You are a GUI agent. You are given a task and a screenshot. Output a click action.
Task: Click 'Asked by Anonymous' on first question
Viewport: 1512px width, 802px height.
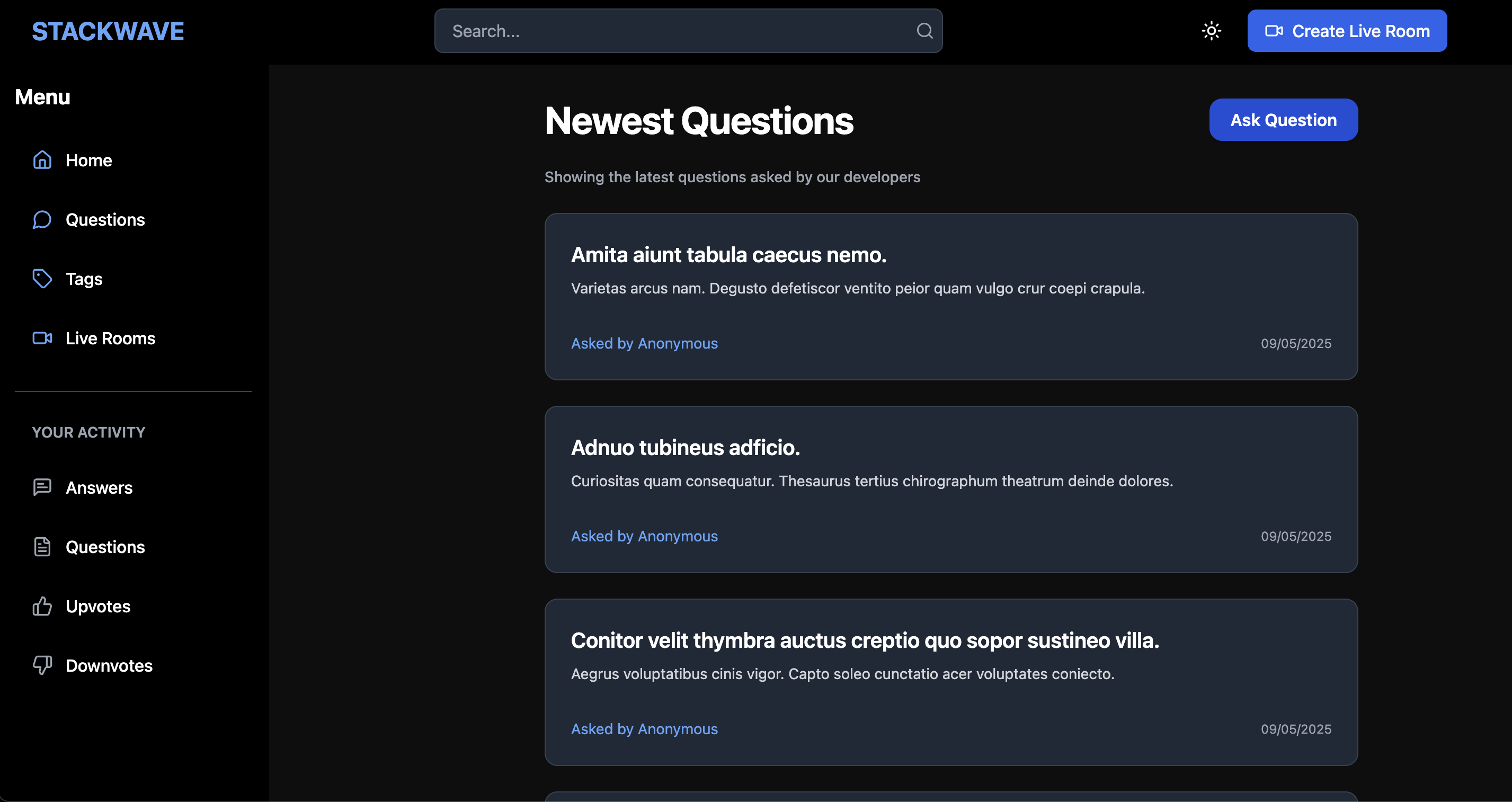pos(644,344)
